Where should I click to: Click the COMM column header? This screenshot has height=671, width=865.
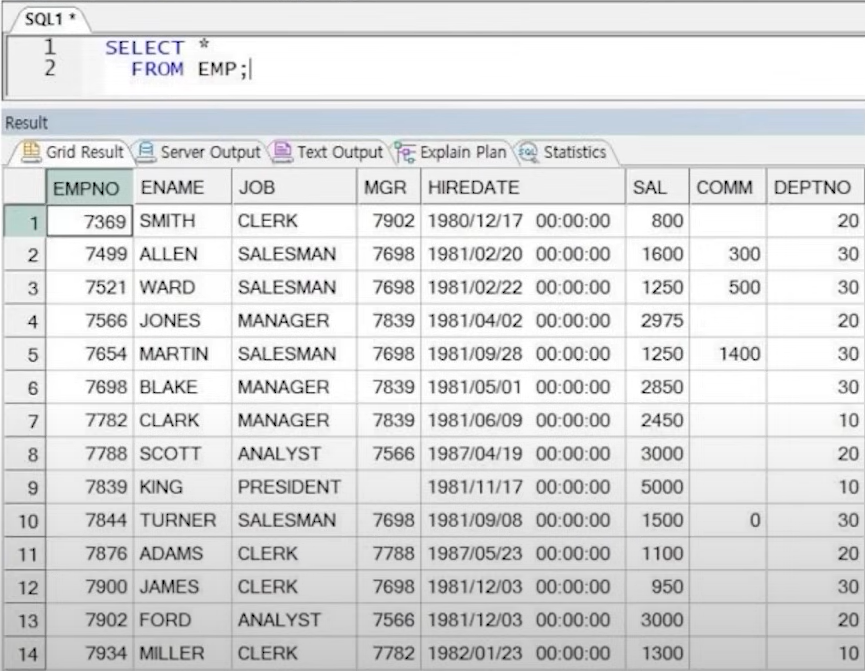(728, 187)
